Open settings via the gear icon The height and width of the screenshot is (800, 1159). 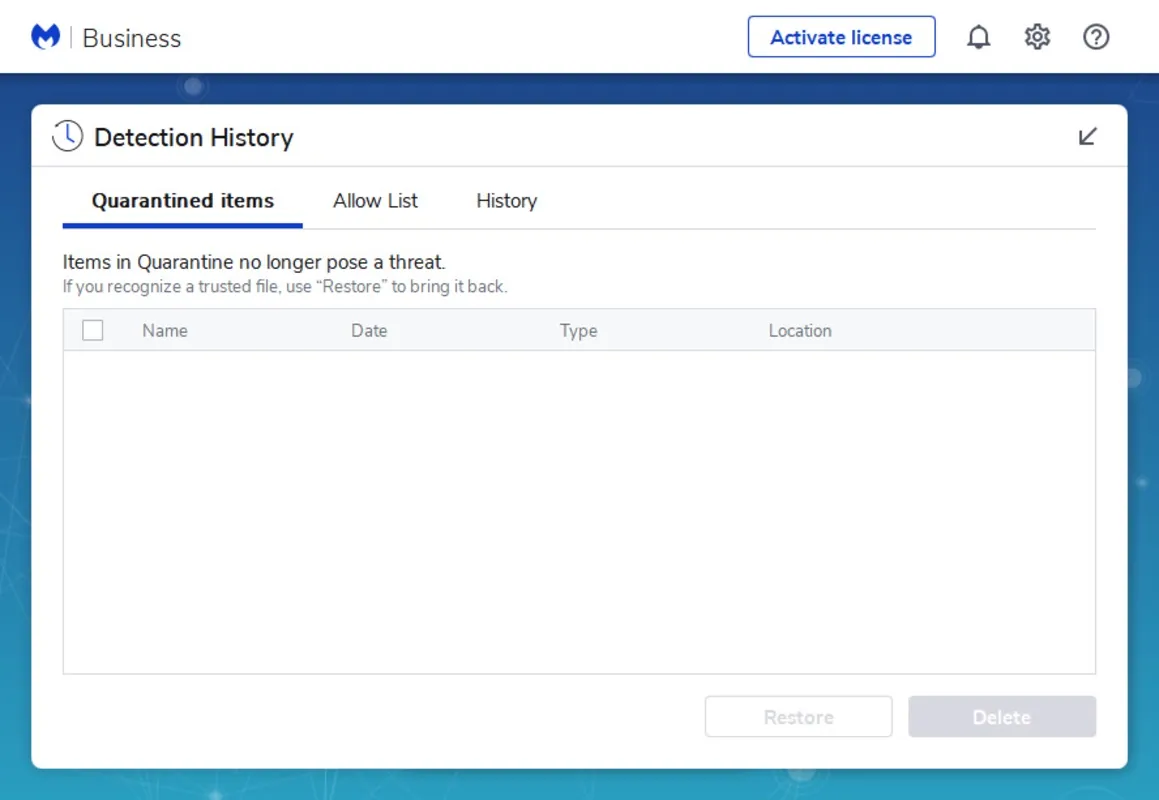point(1037,37)
